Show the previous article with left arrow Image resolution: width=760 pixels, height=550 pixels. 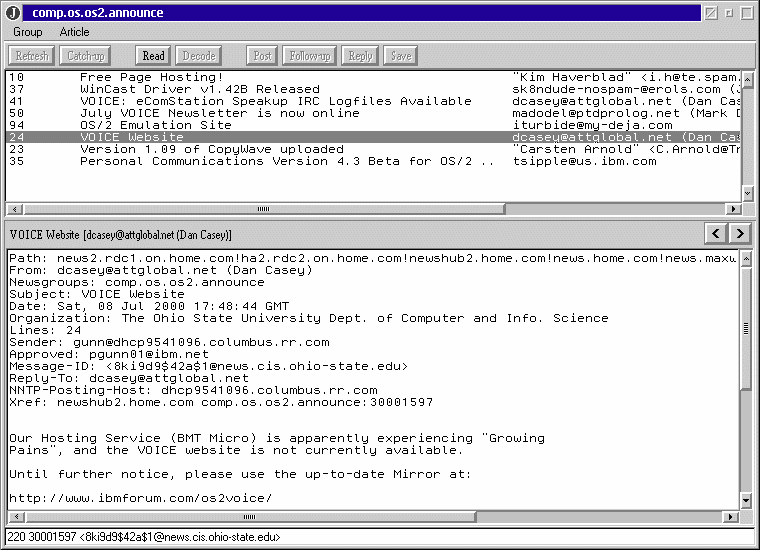715,234
